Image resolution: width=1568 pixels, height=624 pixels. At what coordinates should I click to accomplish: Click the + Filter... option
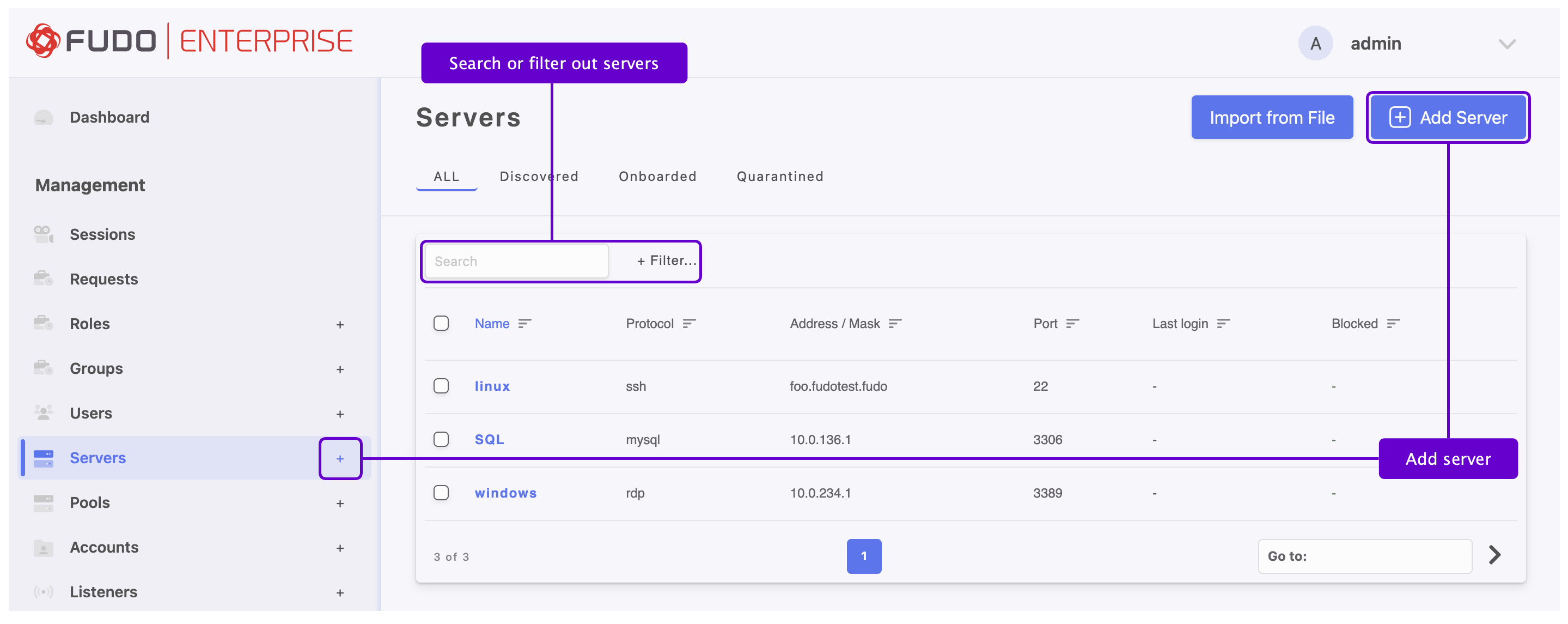pos(666,261)
